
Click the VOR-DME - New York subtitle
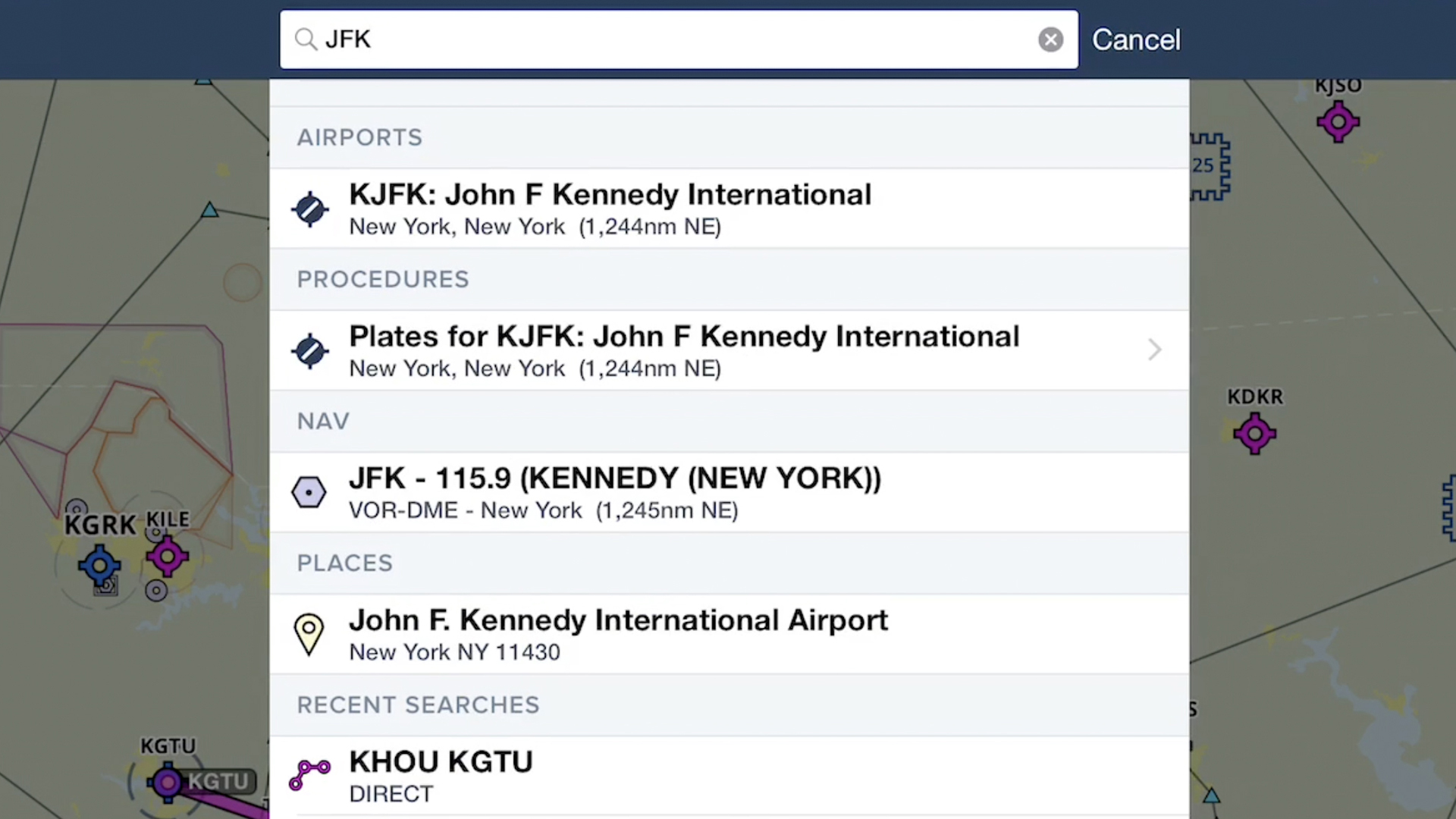[x=543, y=510]
